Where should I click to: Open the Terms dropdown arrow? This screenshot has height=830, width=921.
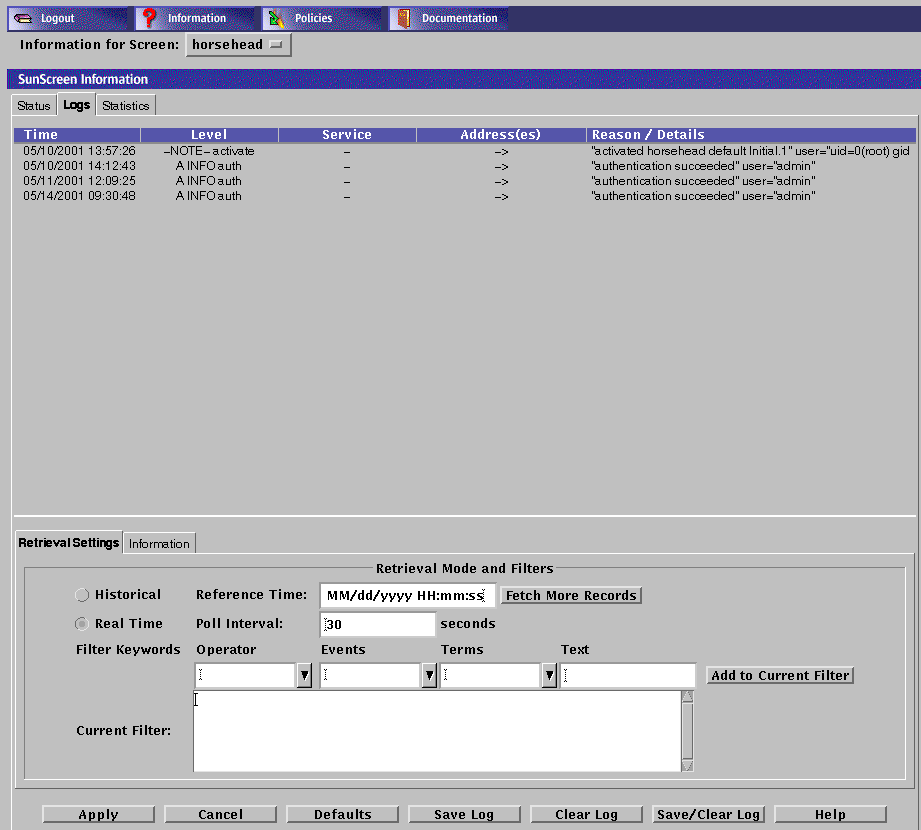tap(549, 676)
